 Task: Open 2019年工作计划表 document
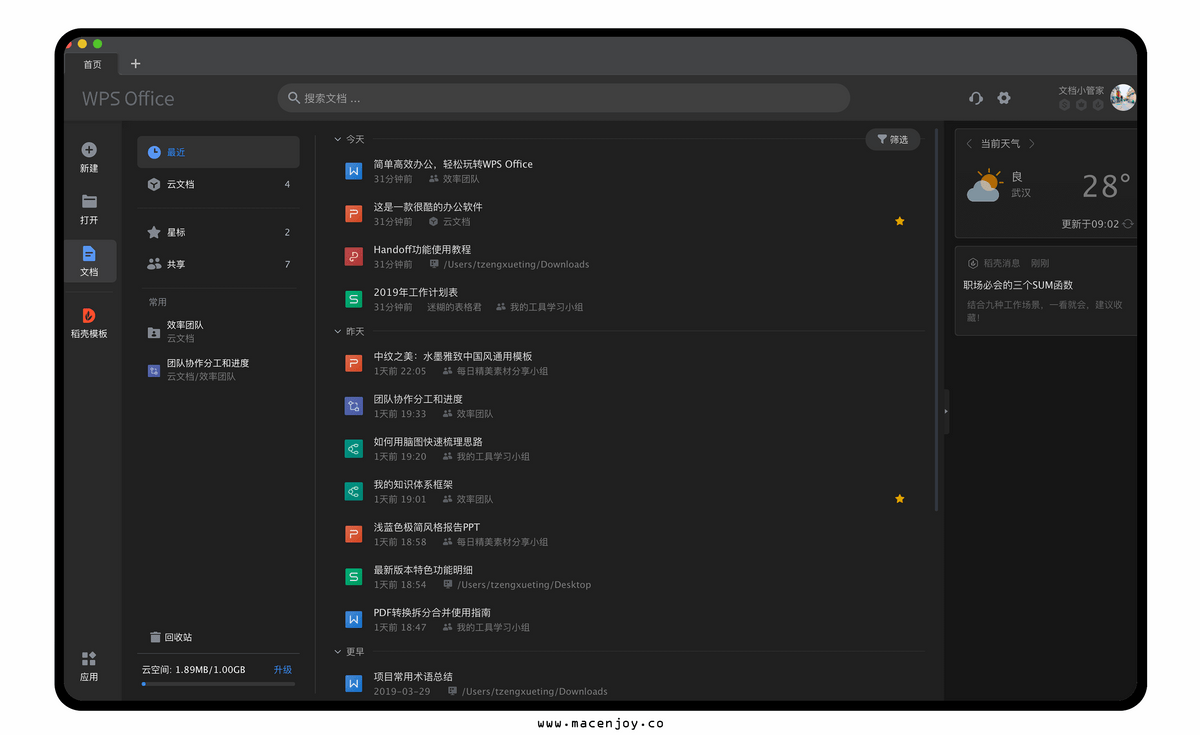[x=416, y=292]
